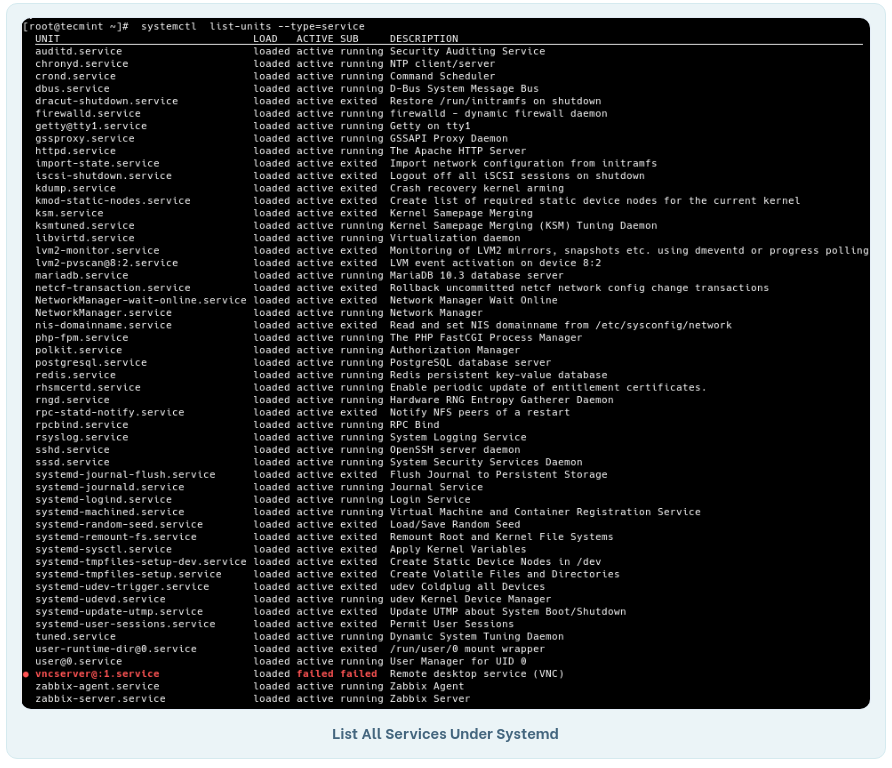The height and width of the screenshot is (768, 892).
Task: Select netcf-transaction.service entry
Action: point(113,288)
